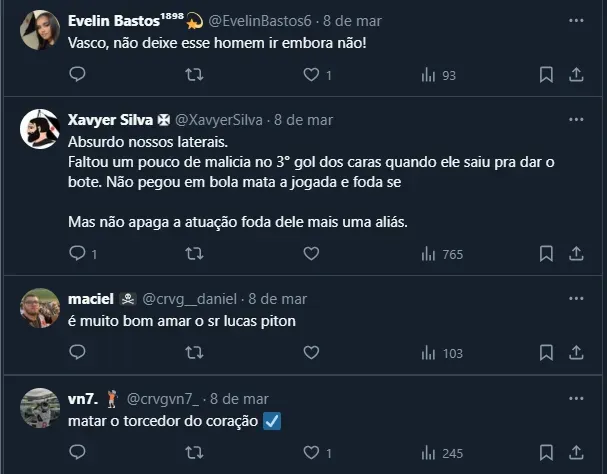Open more options on Xavyer Silva's tweet

[576, 119]
